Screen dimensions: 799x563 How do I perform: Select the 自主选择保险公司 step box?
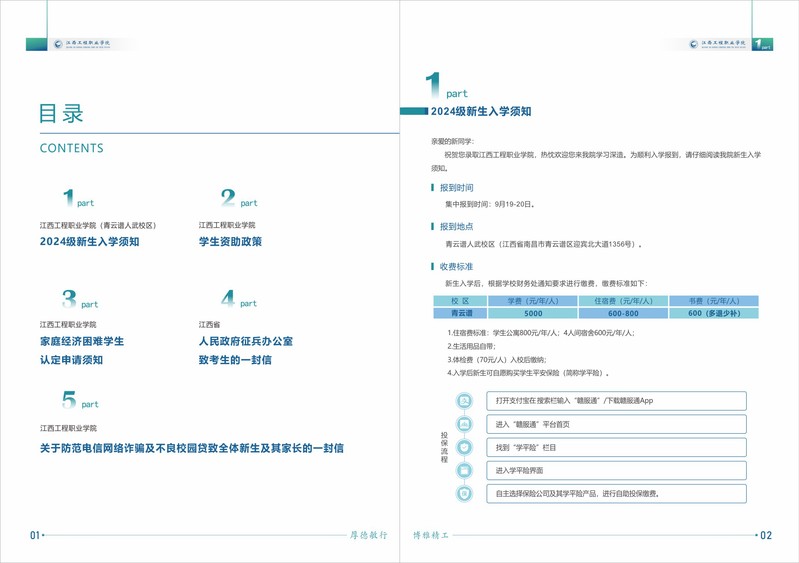click(x=616, y=494)
